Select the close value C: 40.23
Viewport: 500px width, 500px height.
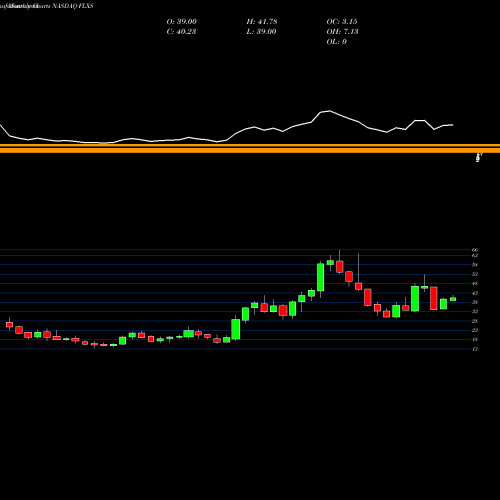181,32
